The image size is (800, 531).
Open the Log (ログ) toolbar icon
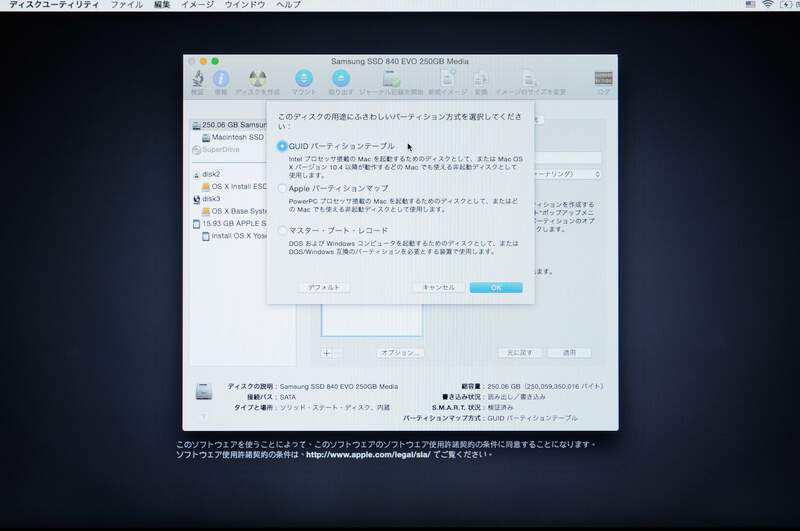pos(604,78)
